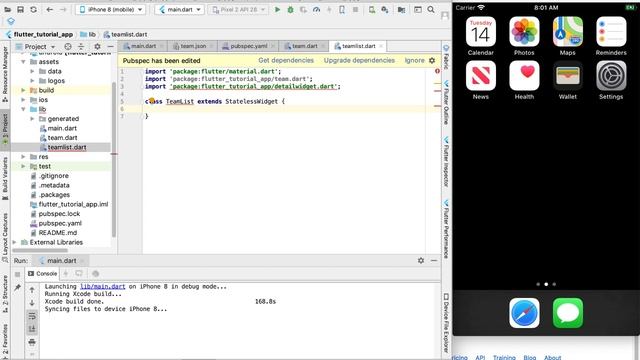The width and height of the screenshot is (640, 360).
Task: Open Device File Explorer side panel
Action: click(446, 322)
